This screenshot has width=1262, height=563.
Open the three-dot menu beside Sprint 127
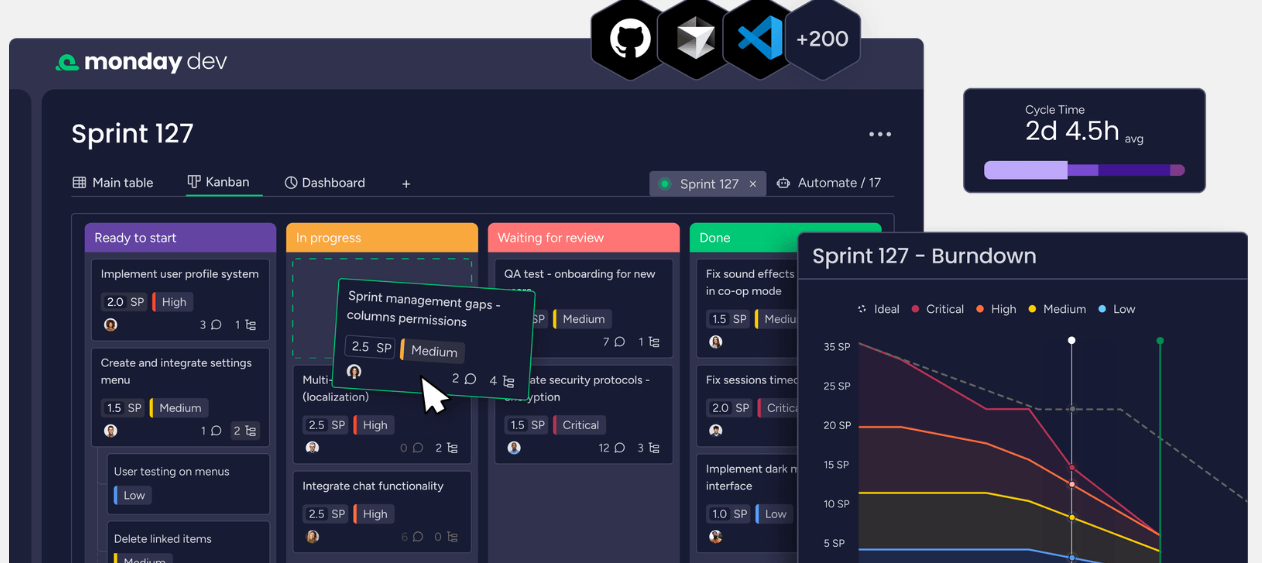(x=880, y=134)
